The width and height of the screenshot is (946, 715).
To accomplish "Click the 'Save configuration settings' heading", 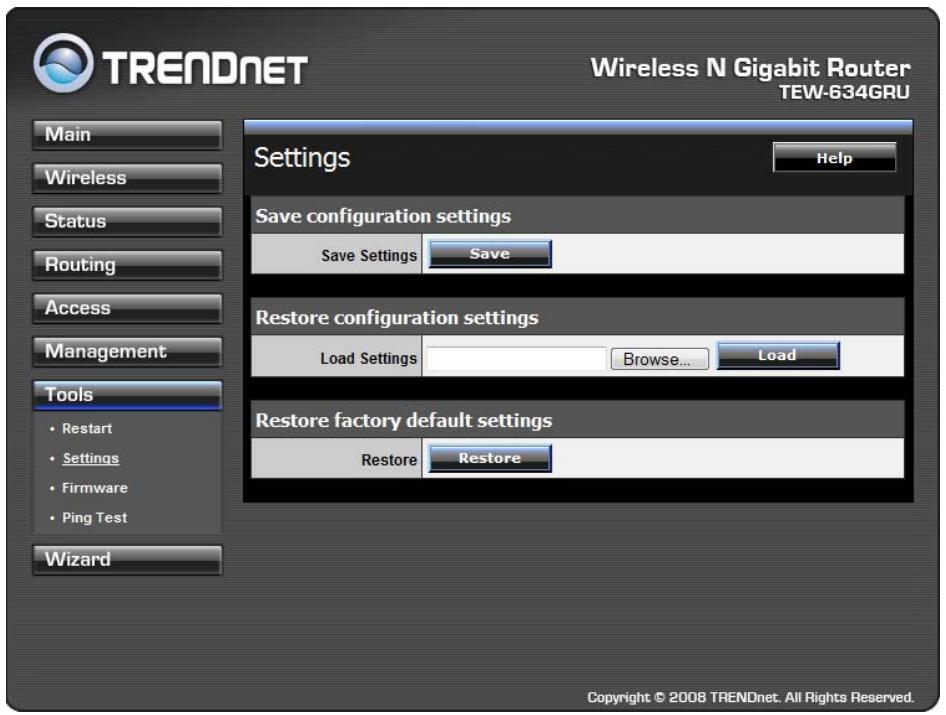I will click(x=383, y=216).
